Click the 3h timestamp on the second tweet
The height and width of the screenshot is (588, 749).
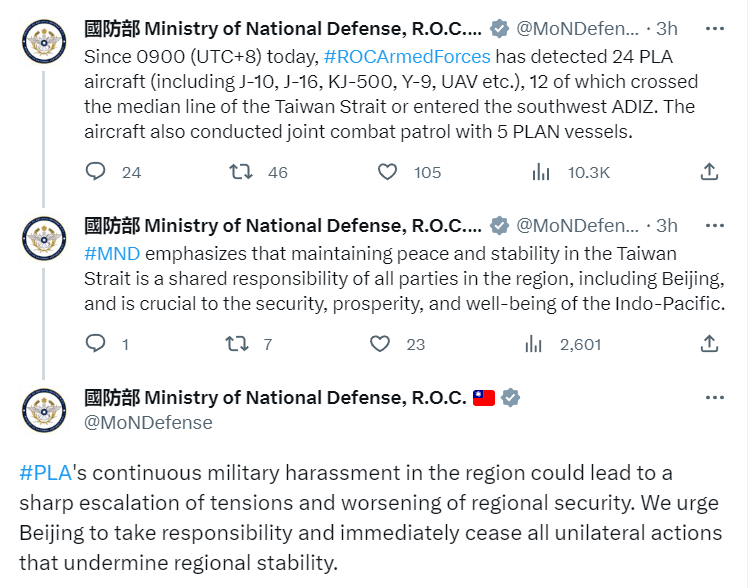[667, 225]
